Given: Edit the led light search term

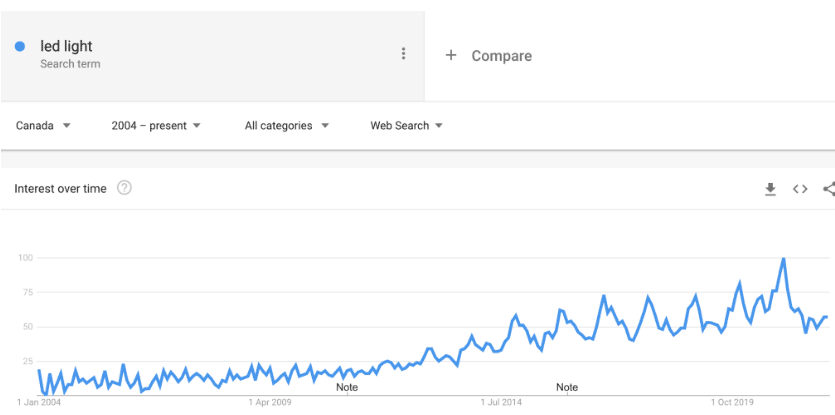Looking at the screenshot, I should 66,46.
